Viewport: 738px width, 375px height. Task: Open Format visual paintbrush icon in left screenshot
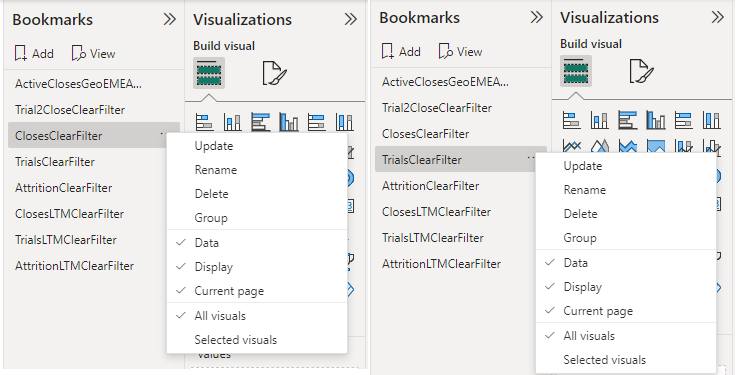click(274, 73)
